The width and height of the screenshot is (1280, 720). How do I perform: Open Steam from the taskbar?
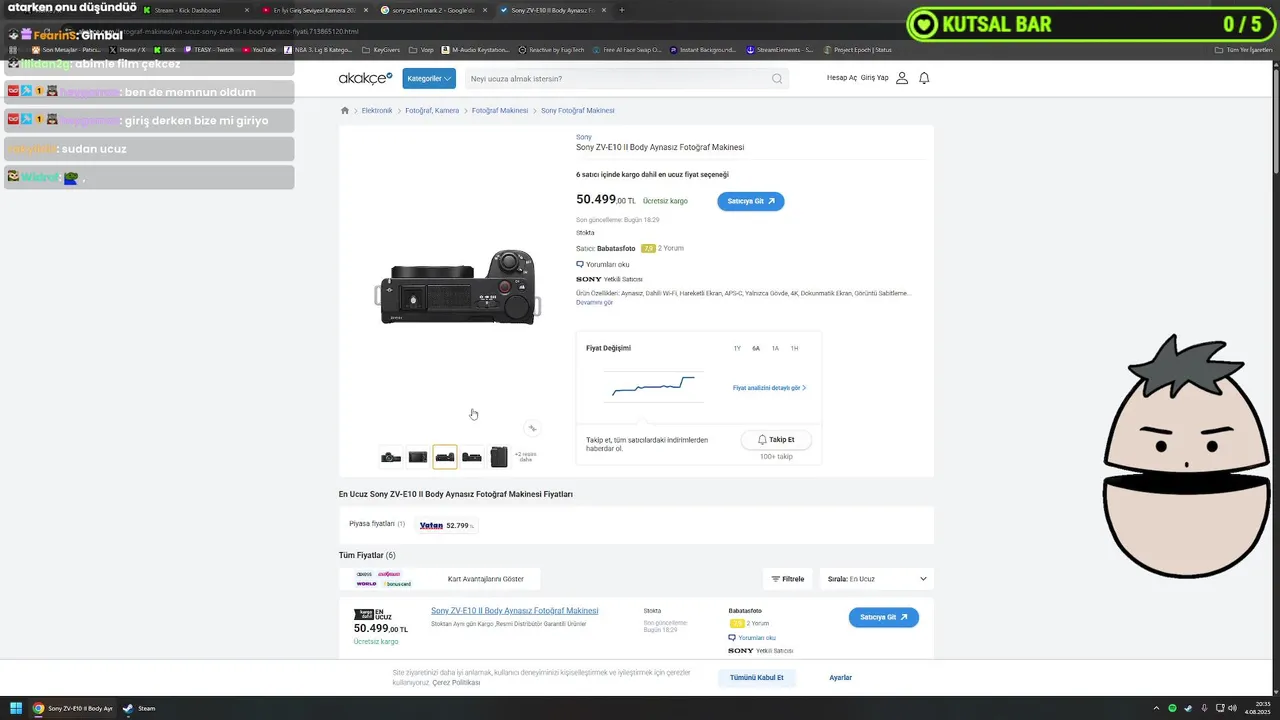(x=139, y=708)
